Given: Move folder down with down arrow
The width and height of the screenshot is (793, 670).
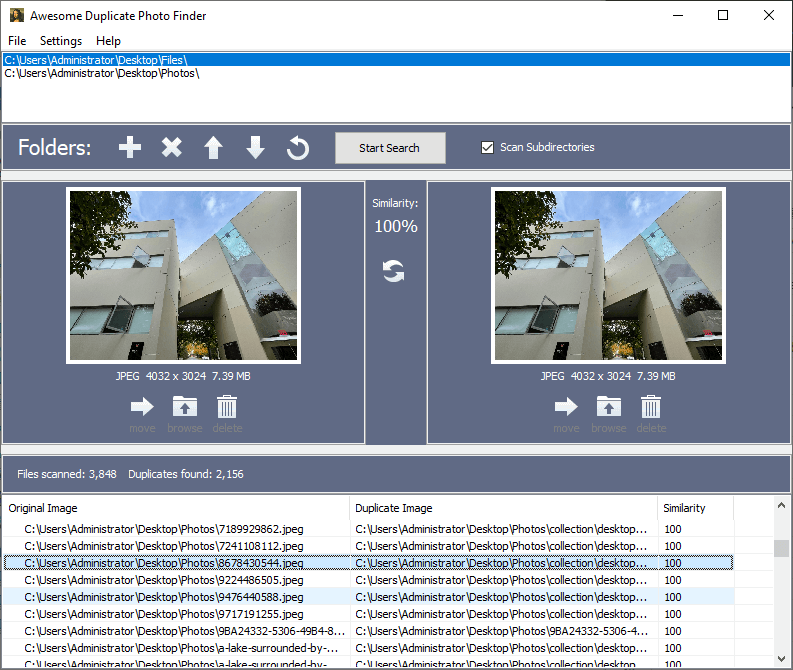Looking at the screenshot, I should click(x=255, y=148).
